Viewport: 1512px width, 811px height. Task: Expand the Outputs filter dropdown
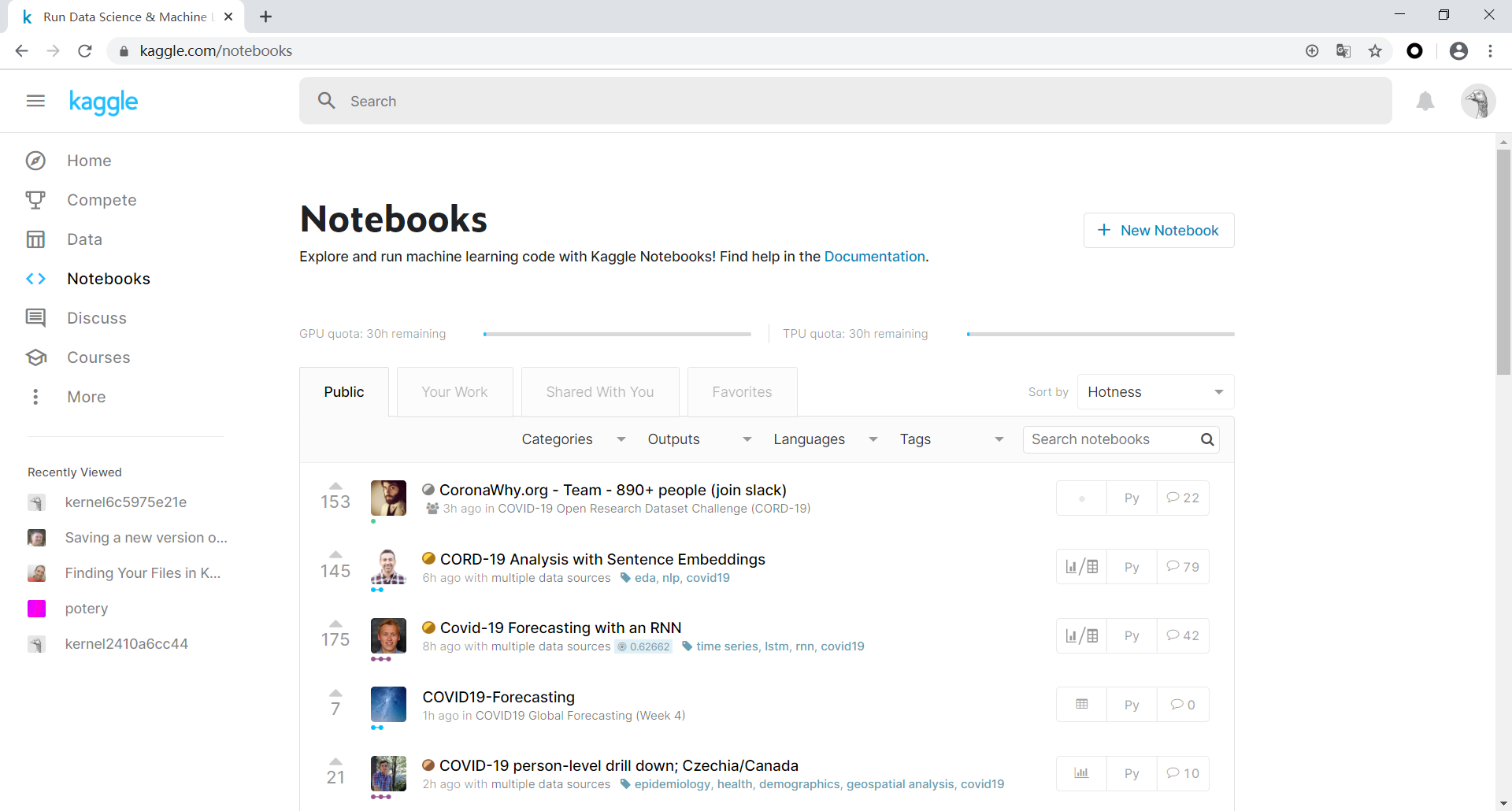[x=699, y=439]
